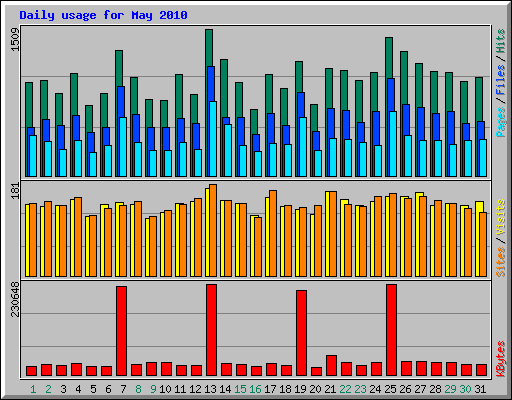The image size is (512, 400).
Task: Click day label 25 on the axis
Action: pos(390,389)
